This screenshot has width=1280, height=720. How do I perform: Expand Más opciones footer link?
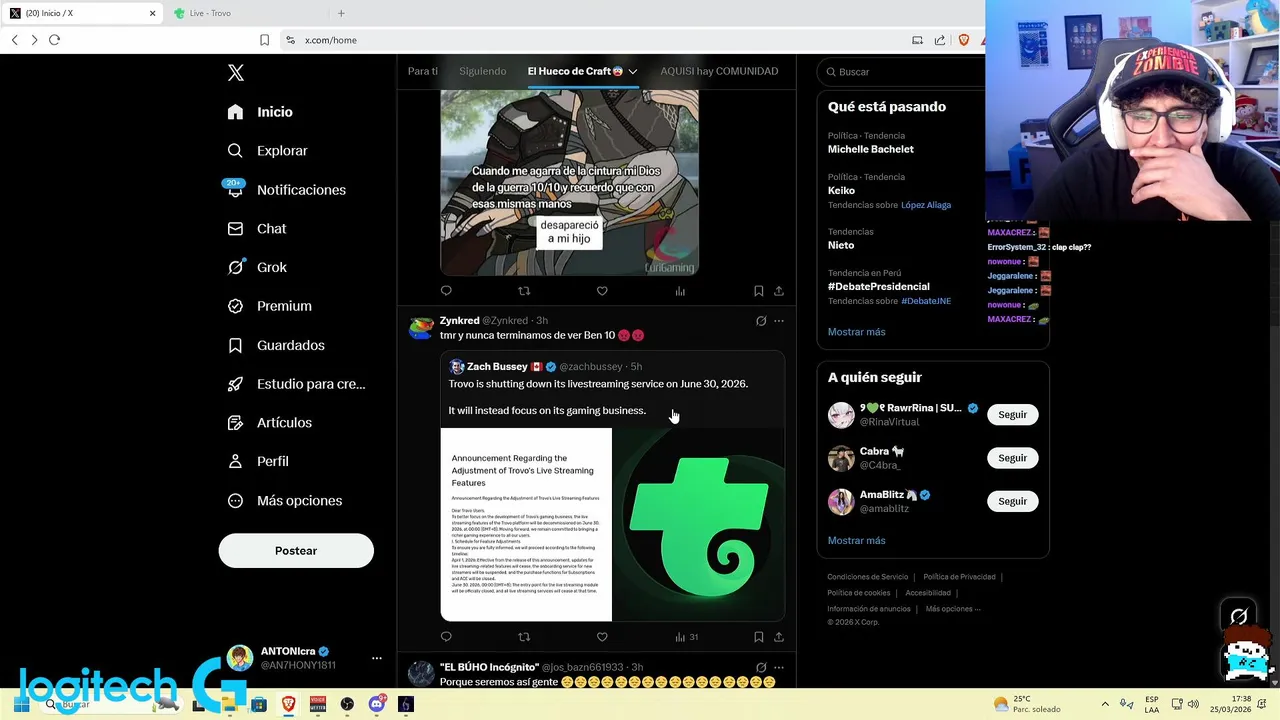(953, 609)
